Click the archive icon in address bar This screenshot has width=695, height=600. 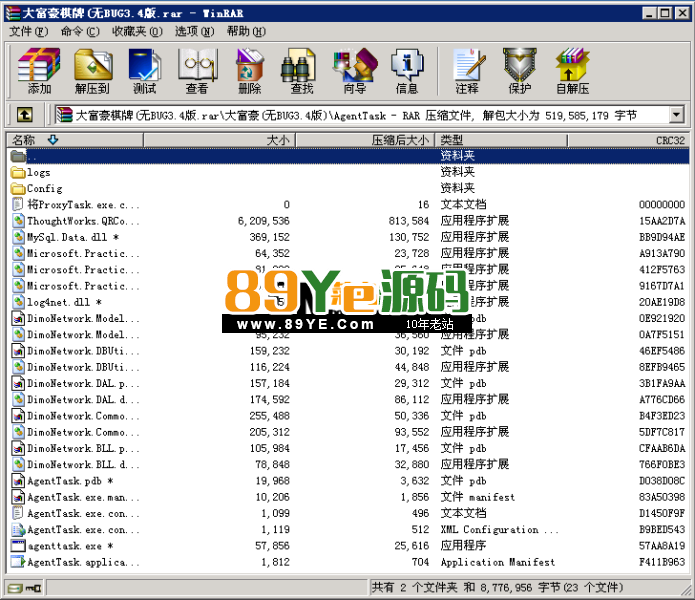pyautogui.click(x=64, y=115)
